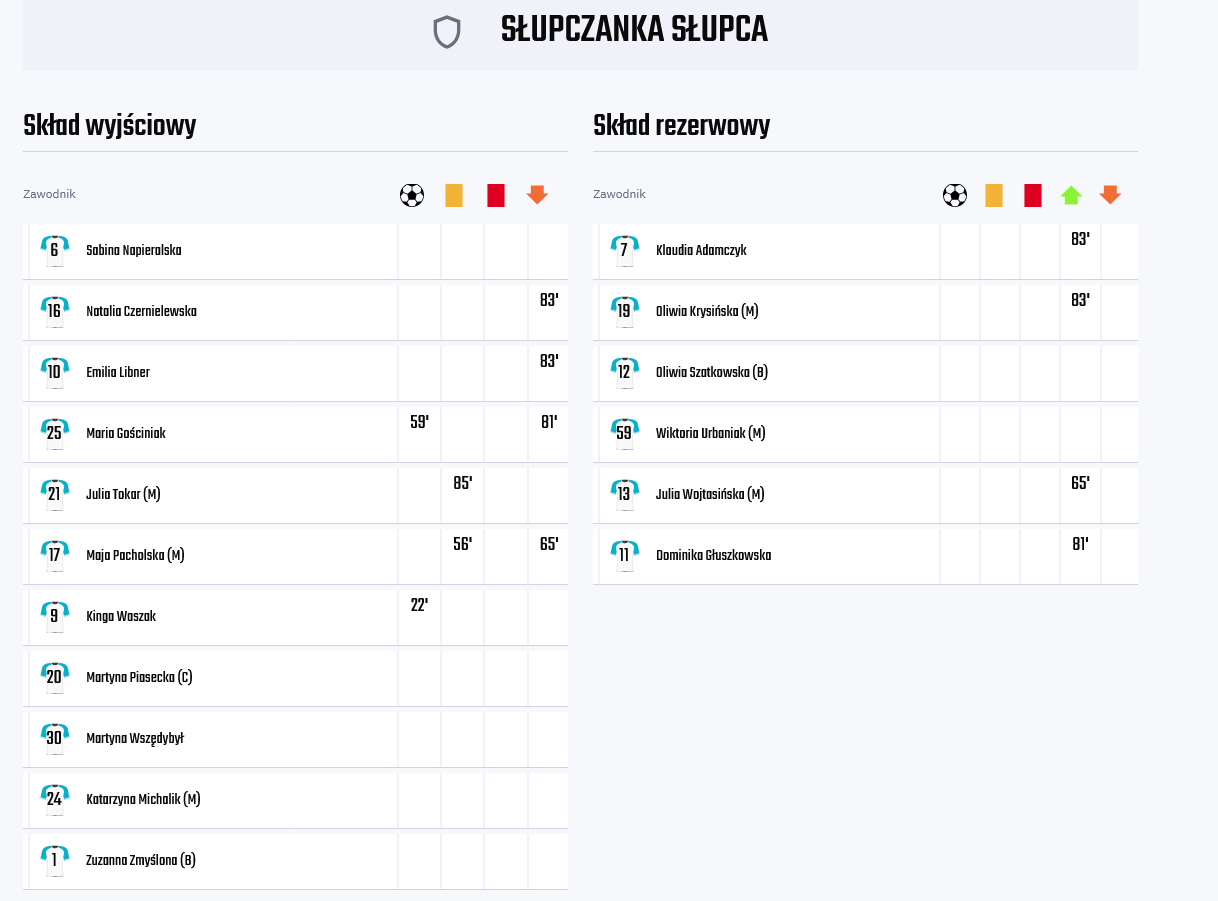Click the red card icon in starting lineup
The image size is (1218, 901).
(x=496, y=195)
